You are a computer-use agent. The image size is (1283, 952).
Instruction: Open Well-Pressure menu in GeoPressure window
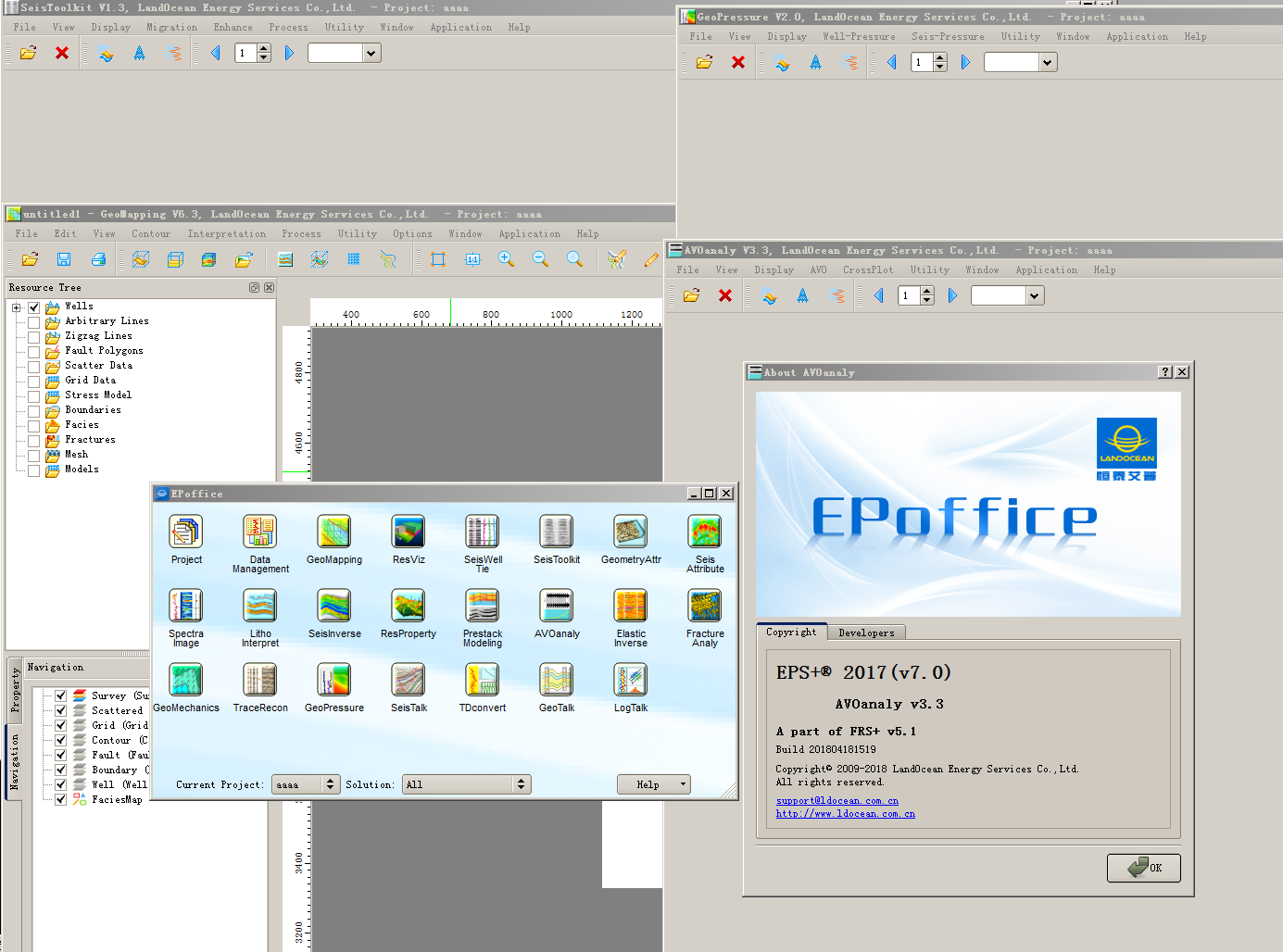tap(859, 36)
